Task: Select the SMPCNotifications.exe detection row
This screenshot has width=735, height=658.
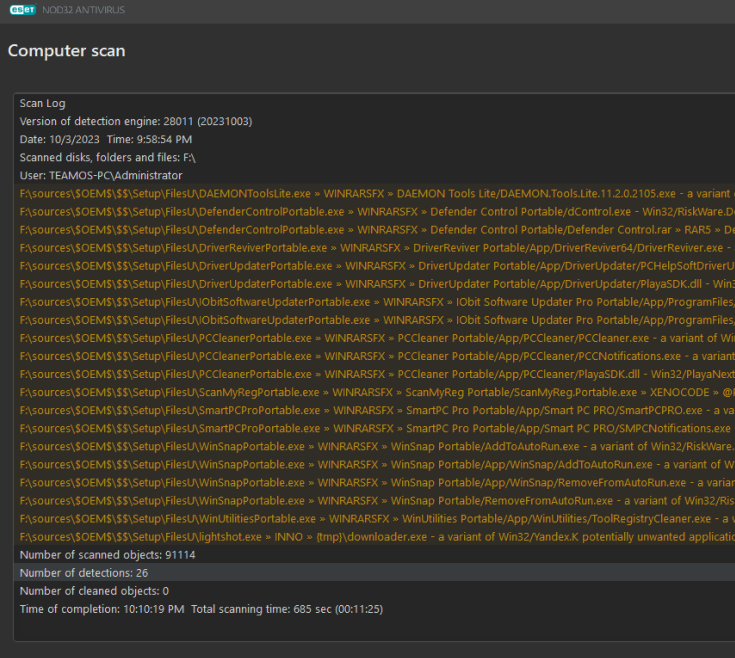Action: (375, 428)
